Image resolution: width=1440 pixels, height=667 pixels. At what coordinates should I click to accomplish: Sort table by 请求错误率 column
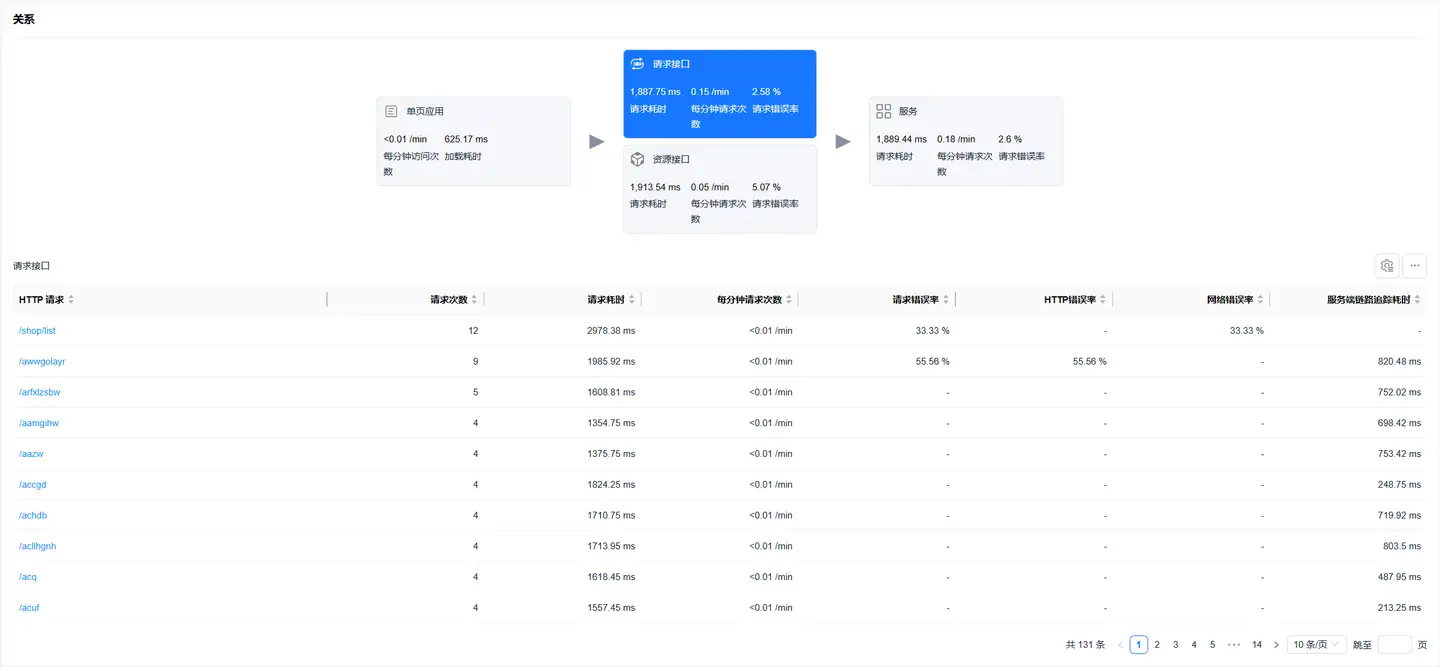point(945,299)
